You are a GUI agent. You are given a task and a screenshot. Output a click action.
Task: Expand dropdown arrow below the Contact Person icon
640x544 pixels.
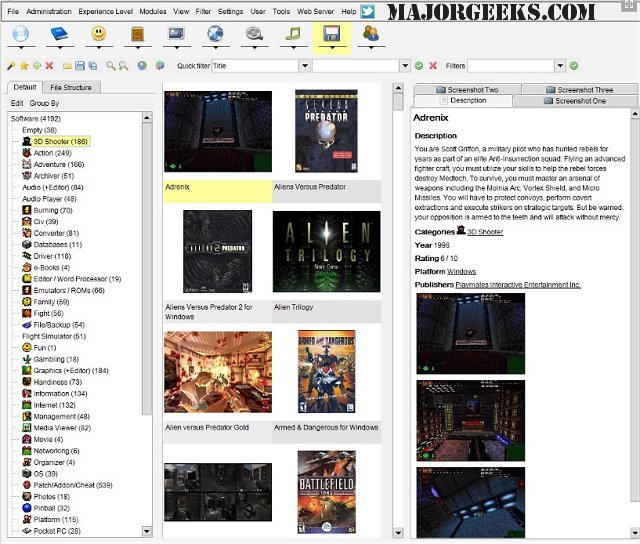point(371,48)
